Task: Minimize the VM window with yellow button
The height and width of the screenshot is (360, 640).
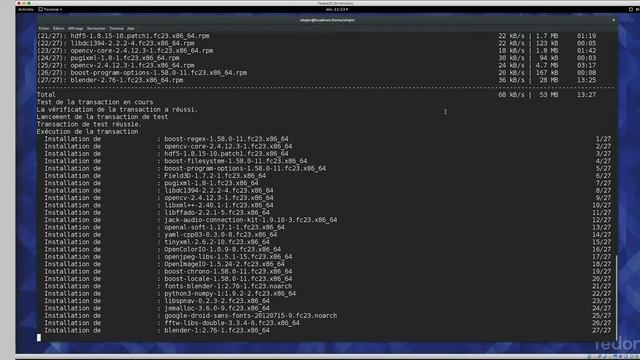Action: tap(24, 3)
